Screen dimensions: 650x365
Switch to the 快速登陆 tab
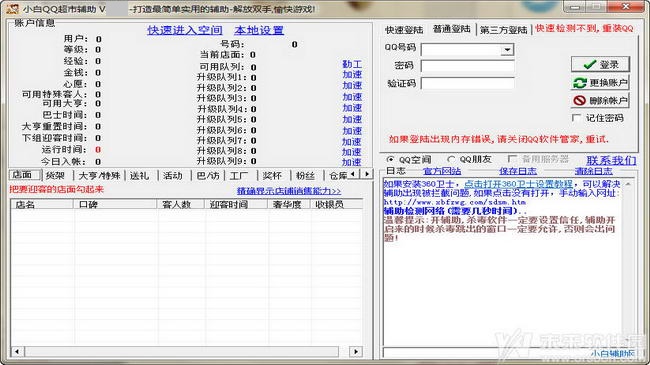pyautogui.click(x=404, y=30)
